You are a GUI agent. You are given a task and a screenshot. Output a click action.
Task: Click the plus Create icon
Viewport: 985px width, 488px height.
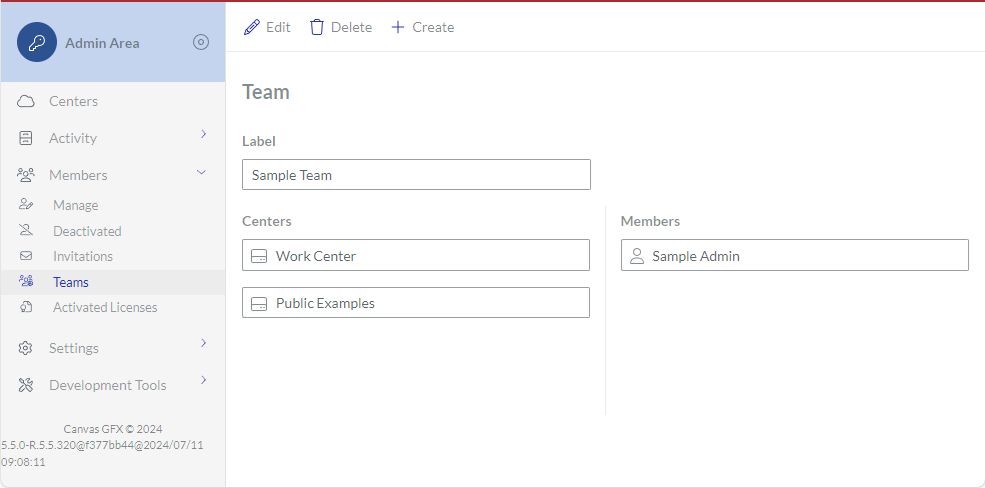[398, 27]
